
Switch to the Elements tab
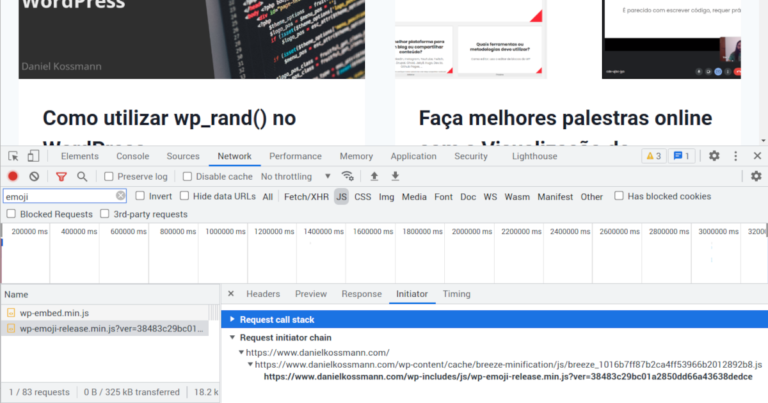pos(79,156)
